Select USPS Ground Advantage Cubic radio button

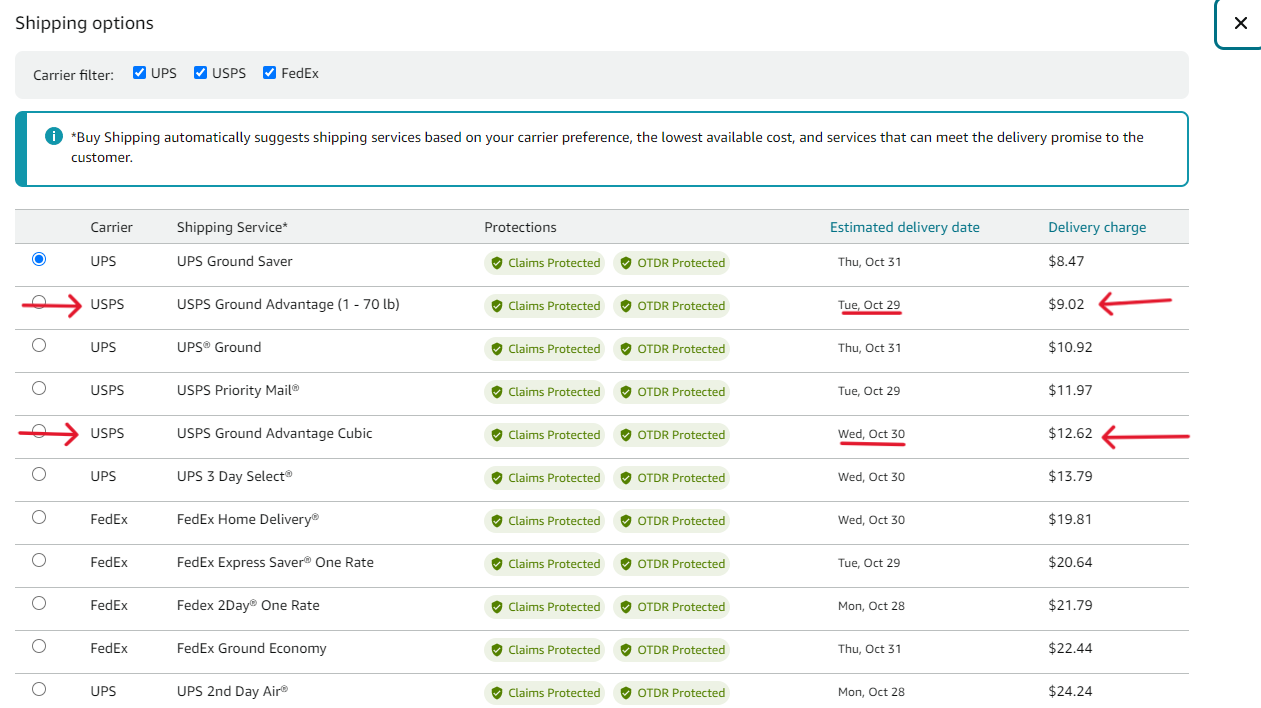point(39,431)
